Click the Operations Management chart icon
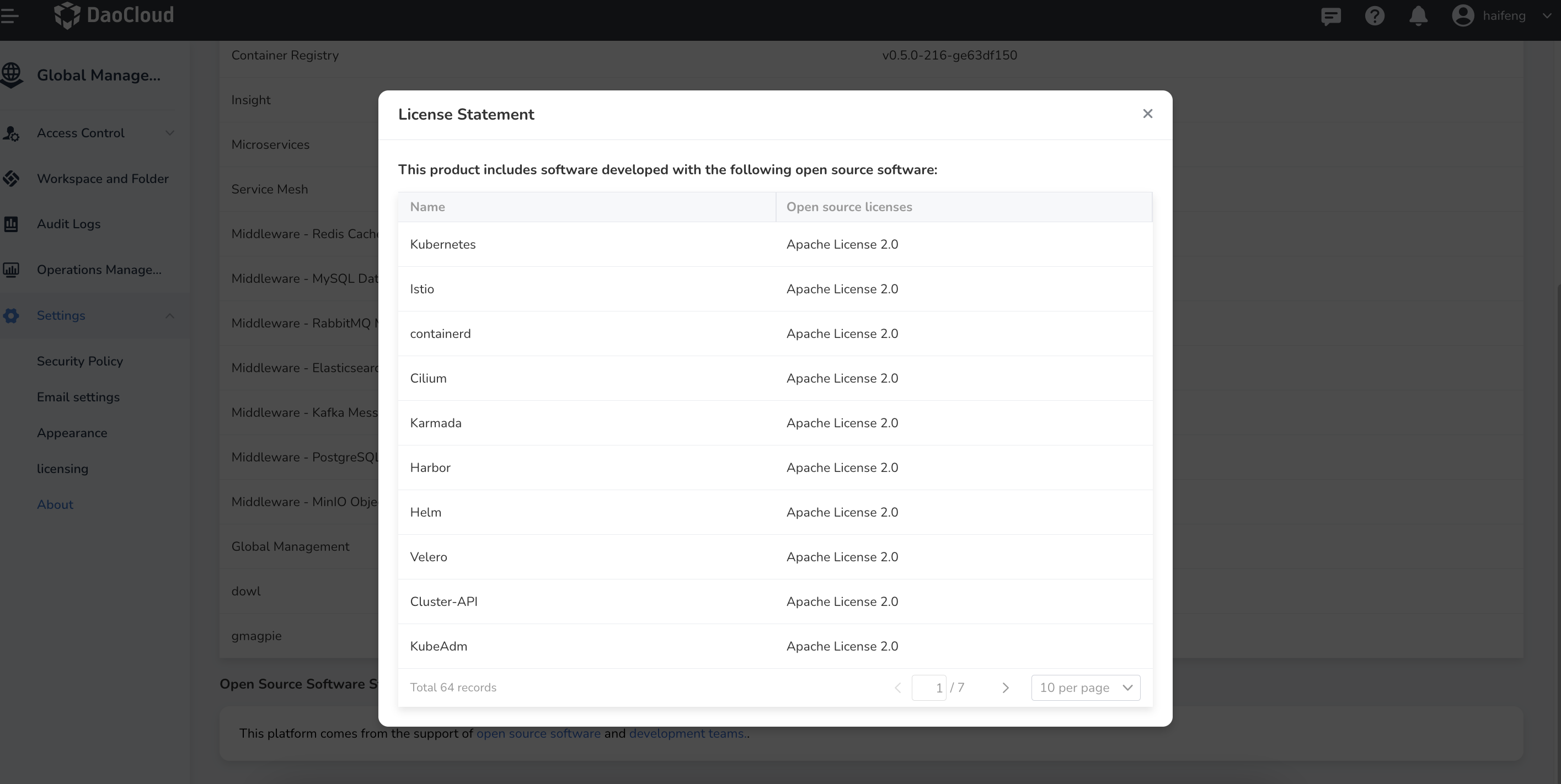This screenshot has width=1561, height=784. pyautogui.click(x=11, y=270)
